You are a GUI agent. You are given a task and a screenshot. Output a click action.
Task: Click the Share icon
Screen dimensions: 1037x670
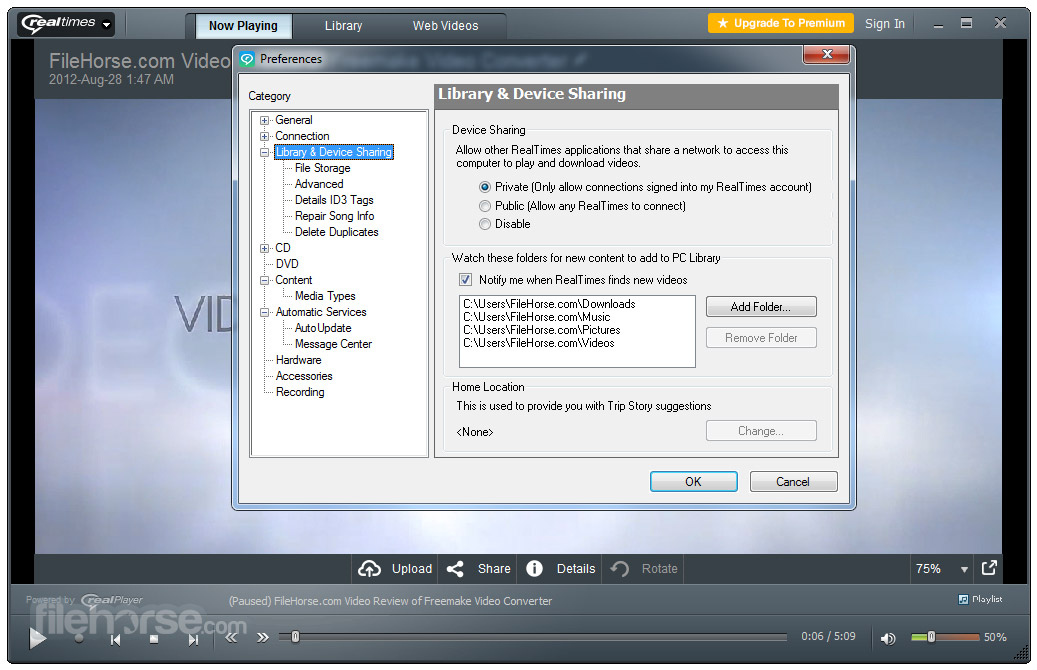coord(455,569)
